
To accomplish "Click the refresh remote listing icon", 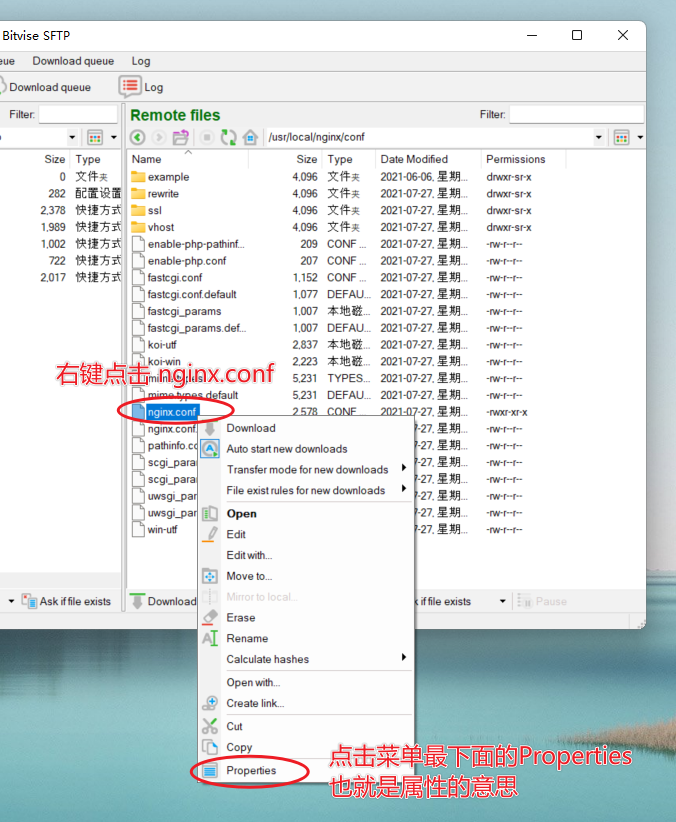I will tap(229, 137).
